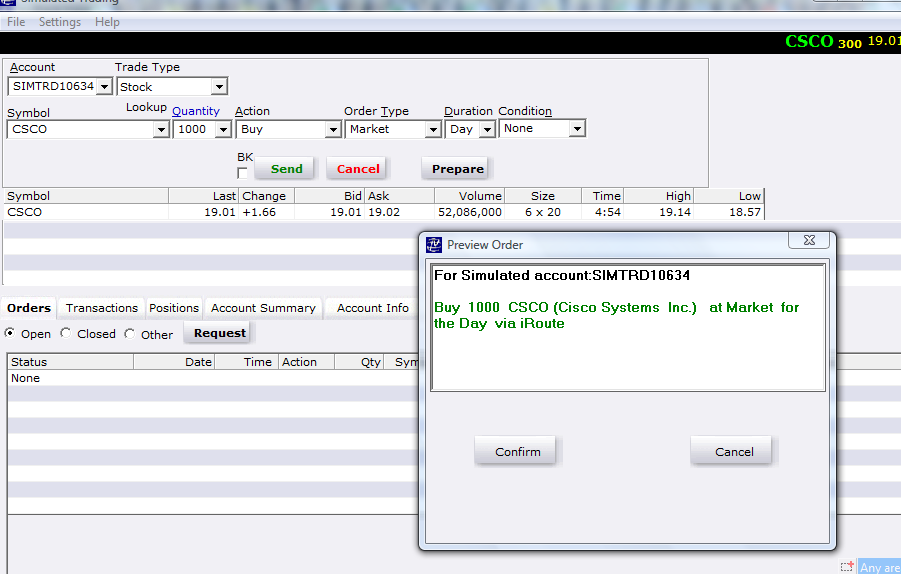Click the Last column header in quote table
Viewport: 901px width, 574px height.
point(203,196)
